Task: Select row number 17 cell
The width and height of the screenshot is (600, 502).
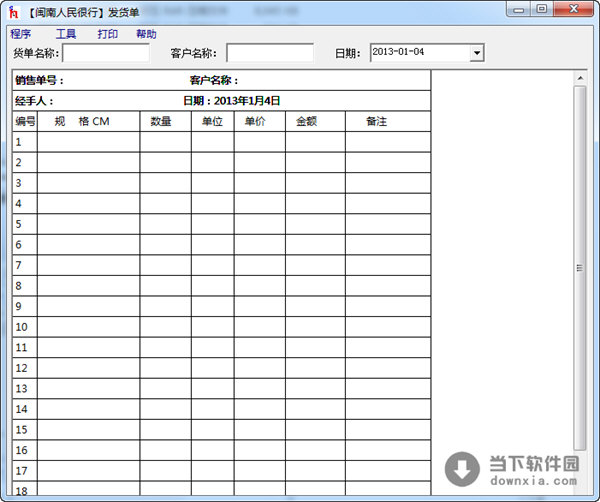Action: [25, 471]
